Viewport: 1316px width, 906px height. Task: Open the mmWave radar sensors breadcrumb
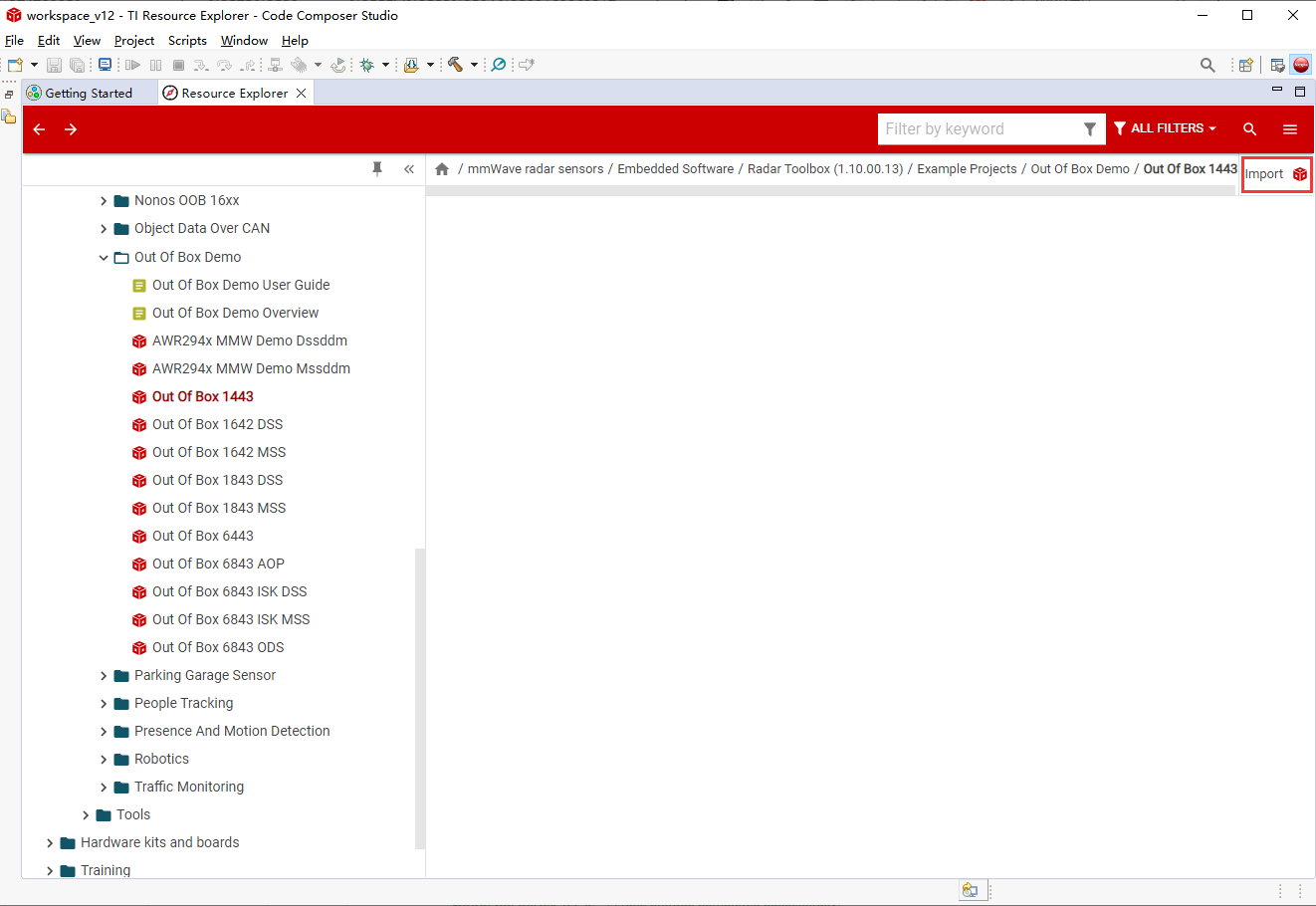point(536,169)
